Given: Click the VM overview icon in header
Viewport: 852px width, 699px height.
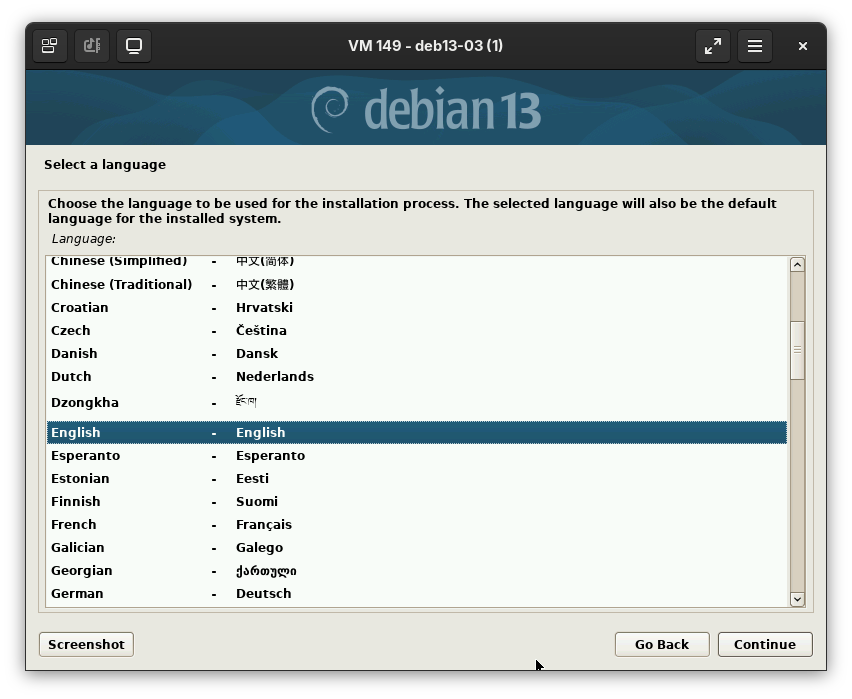Looking at the screenshot, I should point(49,46).
